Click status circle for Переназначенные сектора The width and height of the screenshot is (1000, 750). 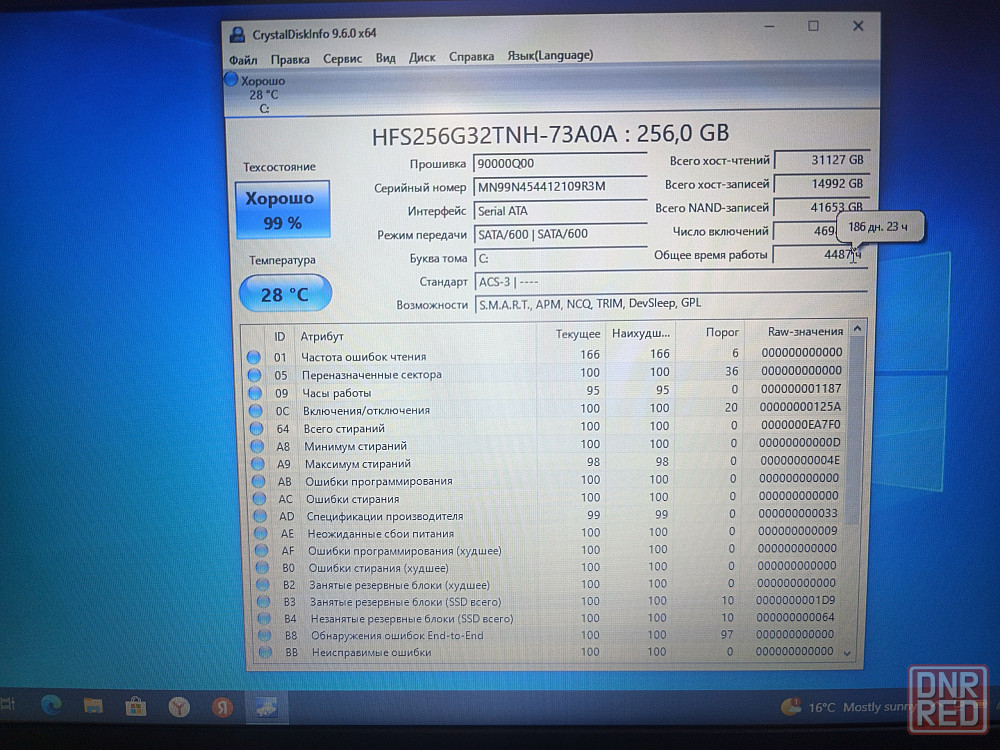[x=254, y=375]
